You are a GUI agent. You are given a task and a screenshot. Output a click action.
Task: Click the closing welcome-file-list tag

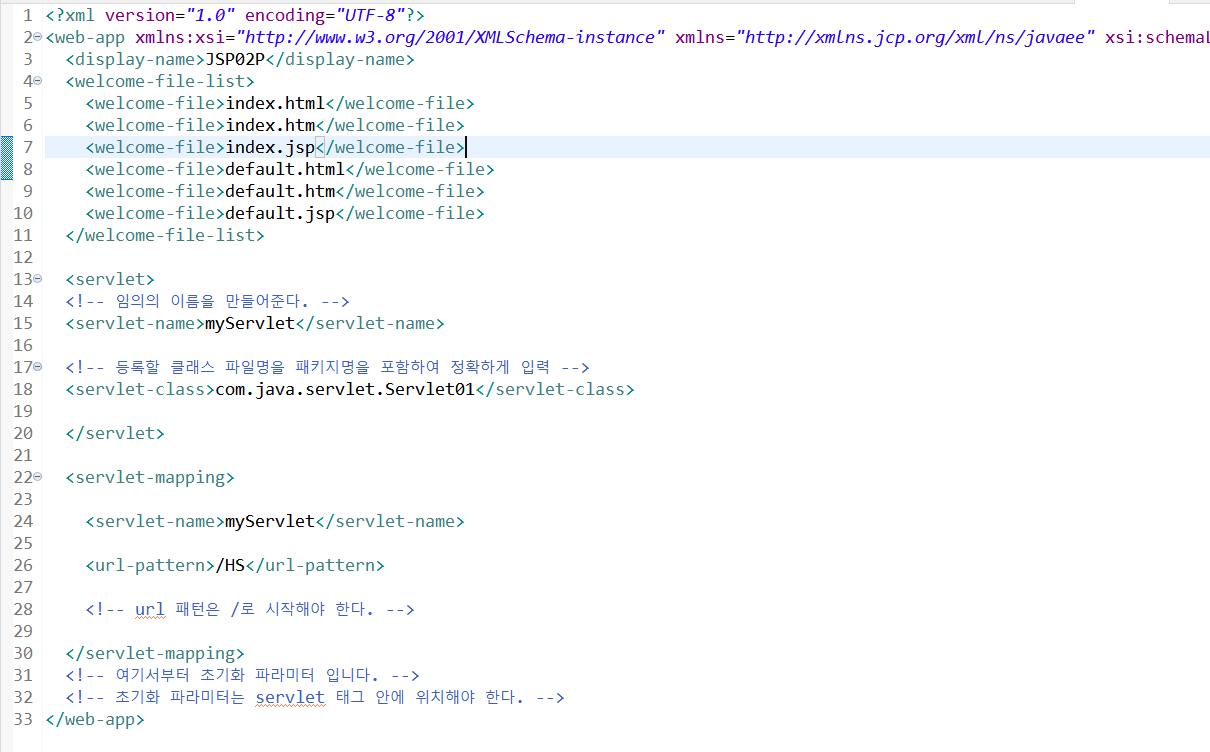[x=165, y=235]
